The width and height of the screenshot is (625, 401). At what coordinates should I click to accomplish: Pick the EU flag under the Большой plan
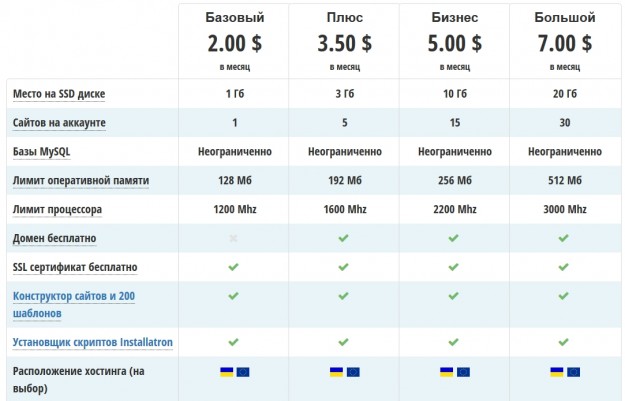click(x=572, y=372)
